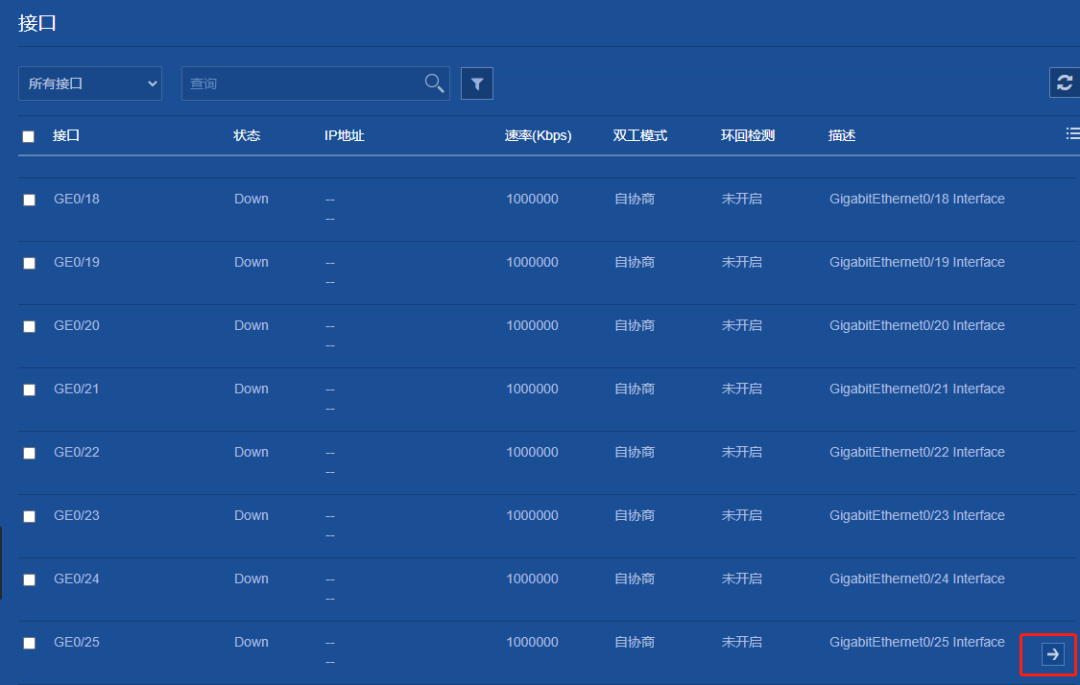Click description GigabitEthernet0/24 Interface
This screenshot has height=685, width=1080.
coord(917,579)
